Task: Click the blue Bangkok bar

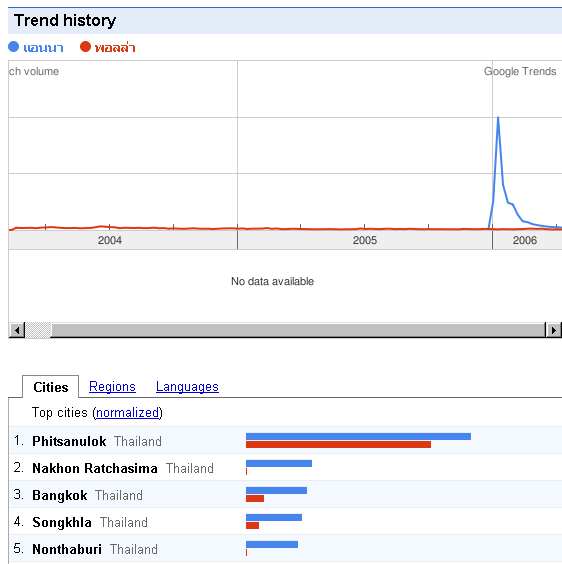Action: [x=276, y=490]
